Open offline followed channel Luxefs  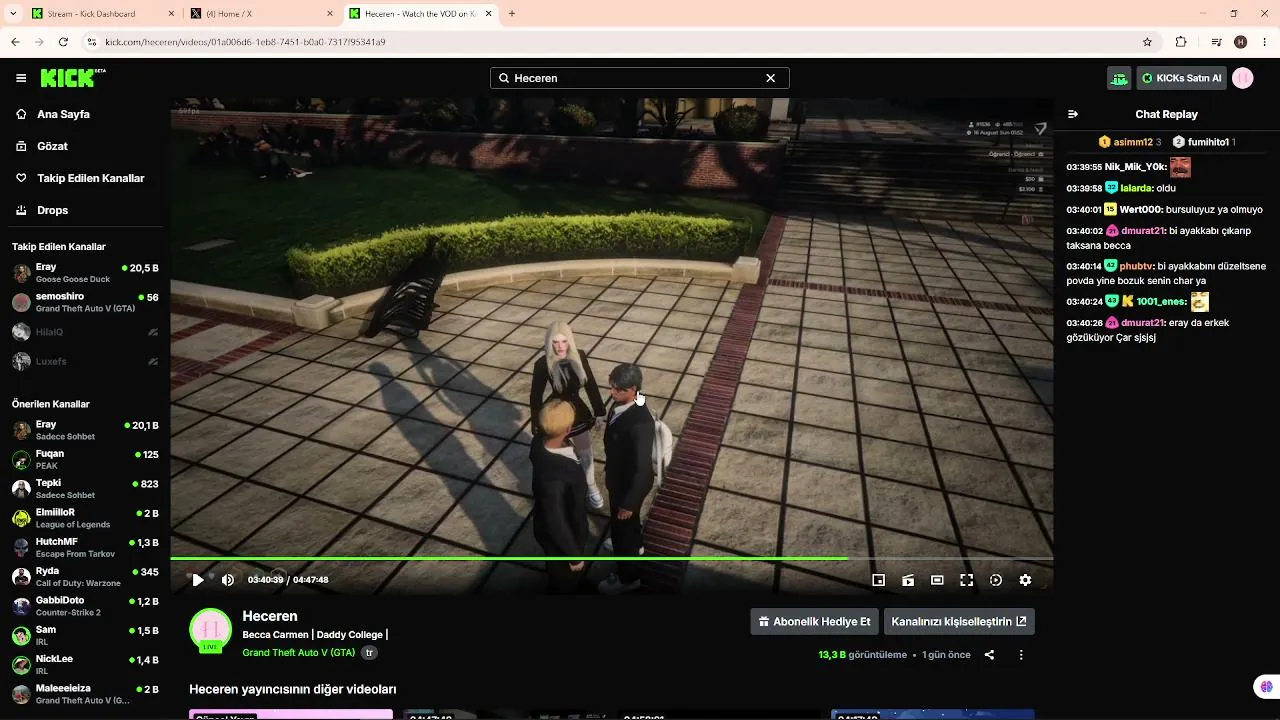tap(85, 361)
